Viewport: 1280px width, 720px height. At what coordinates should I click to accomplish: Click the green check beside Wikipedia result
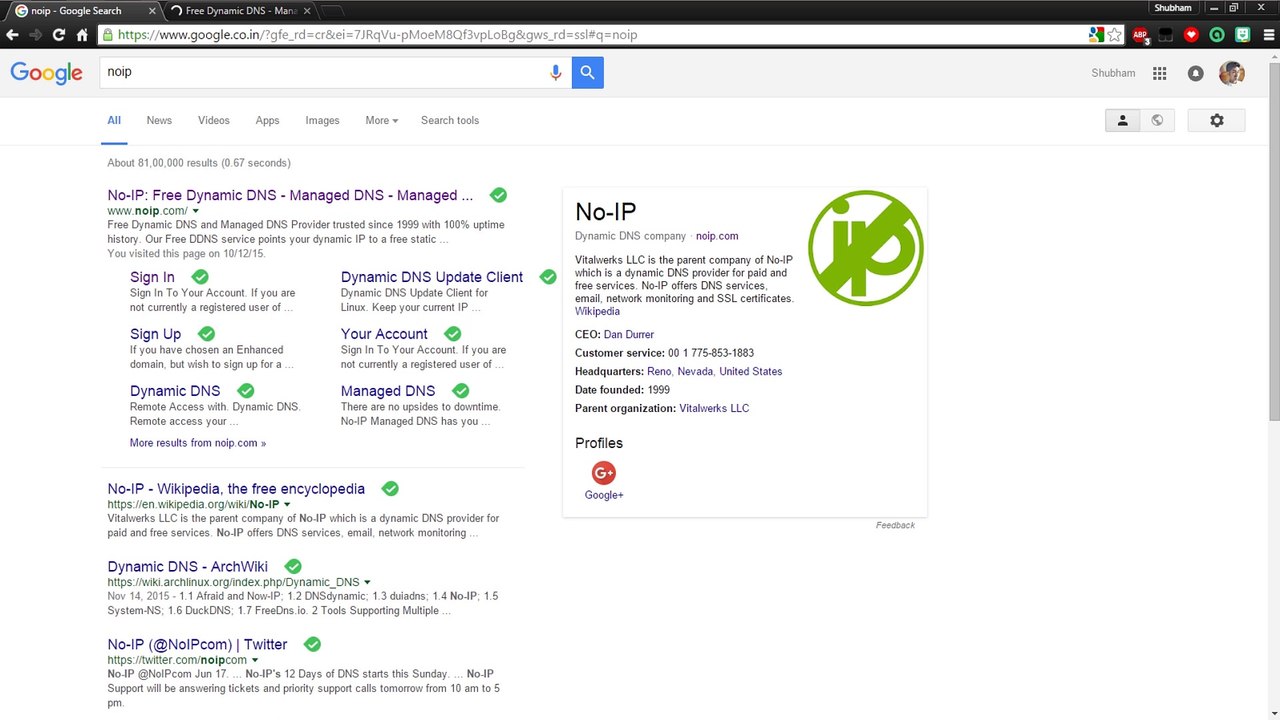click(x=390, y=489)
